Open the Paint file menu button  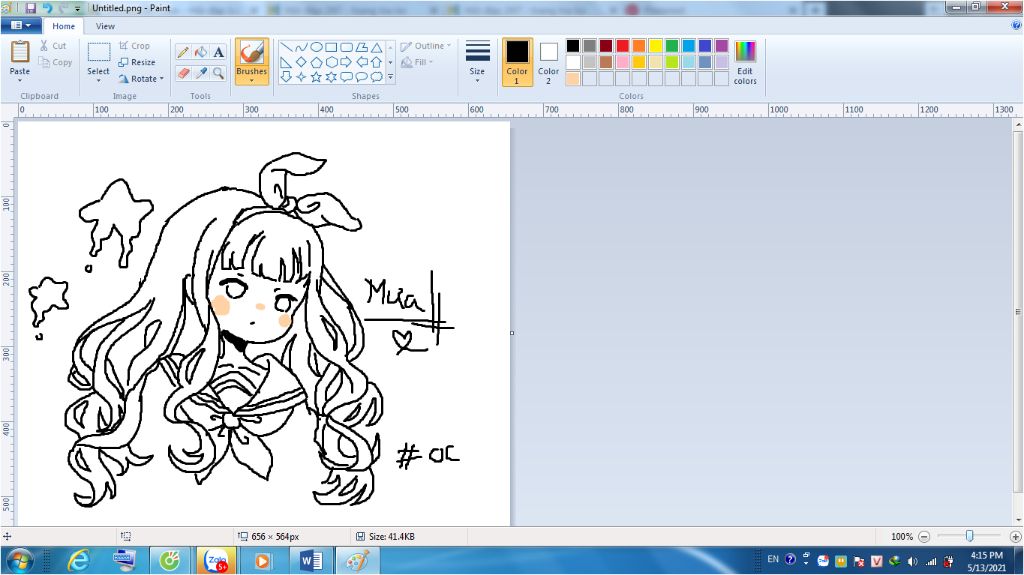[x=21, y=25]
